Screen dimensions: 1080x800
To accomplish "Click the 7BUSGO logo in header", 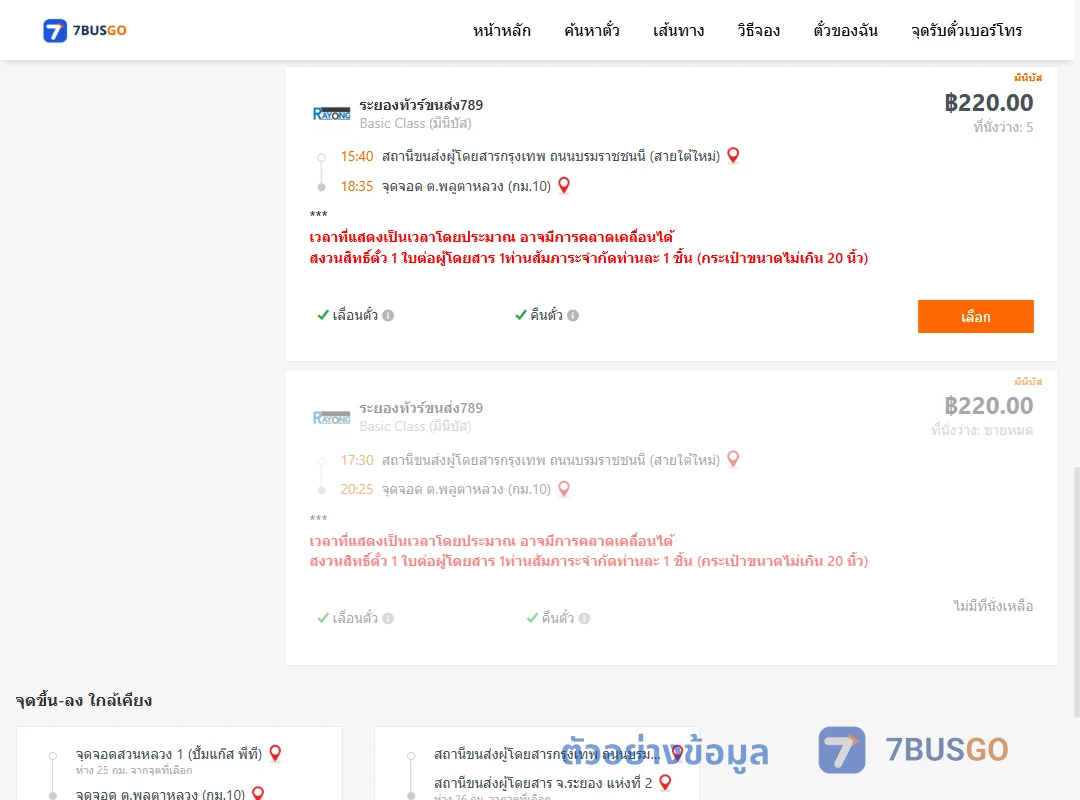I will (85, 30).
